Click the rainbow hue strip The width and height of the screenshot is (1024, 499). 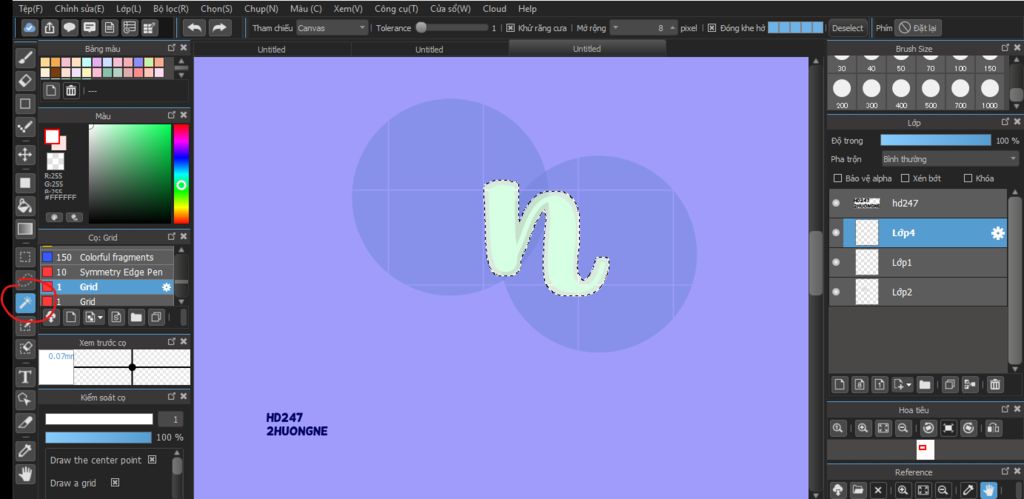[x=181, y=174]
